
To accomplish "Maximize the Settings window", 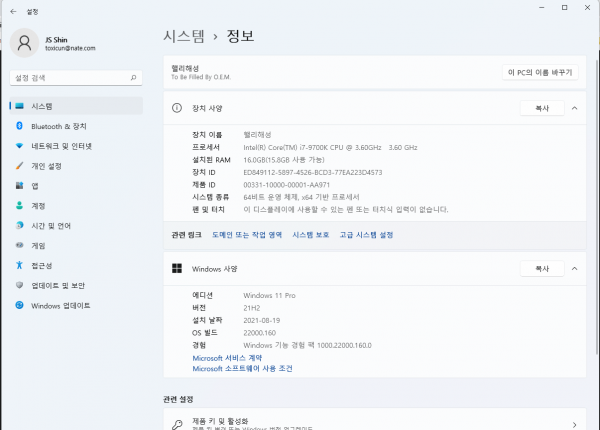I will (564, 8).
